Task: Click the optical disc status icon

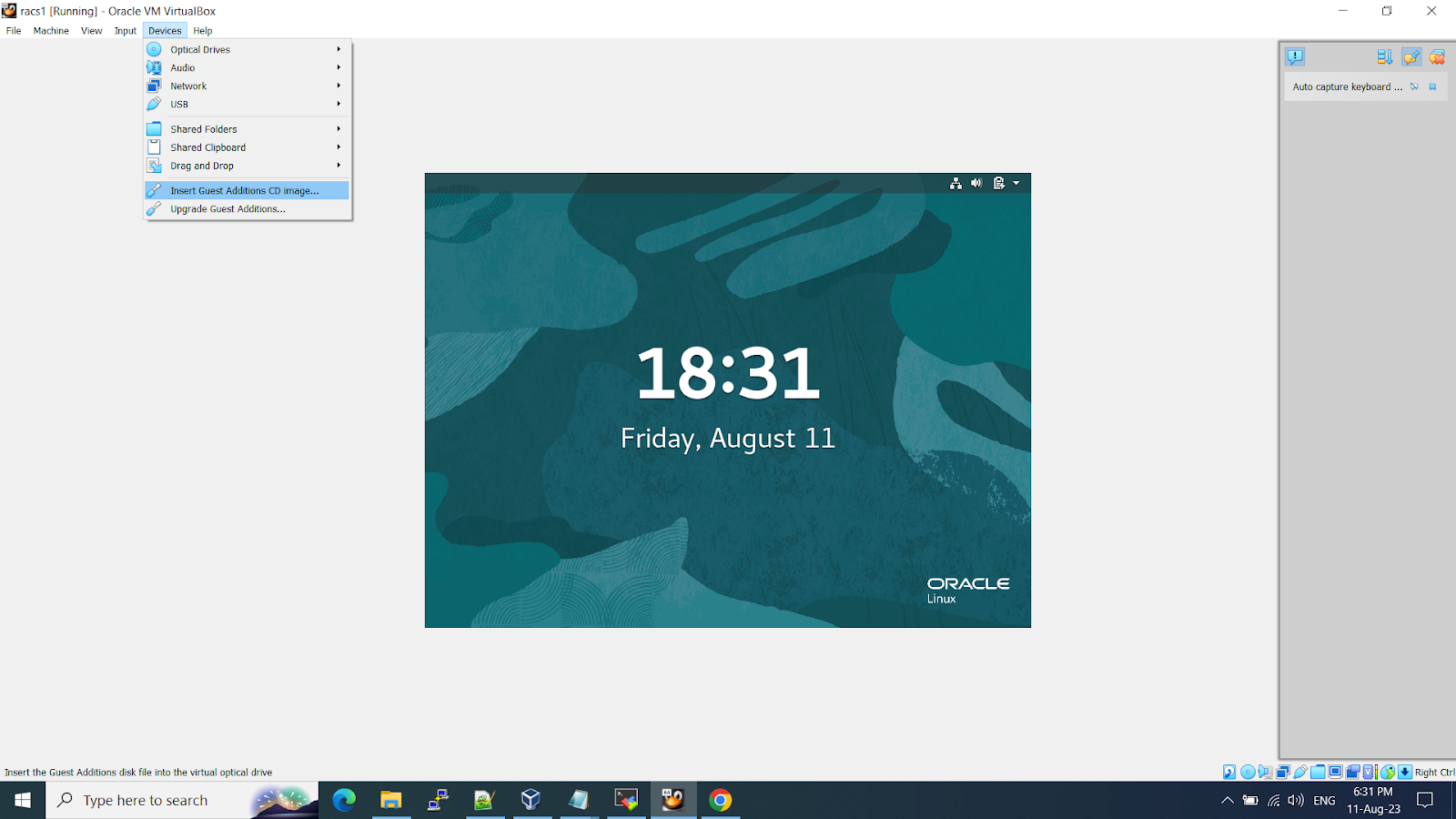Action: pyautogui.click(x=1248, y=772)
